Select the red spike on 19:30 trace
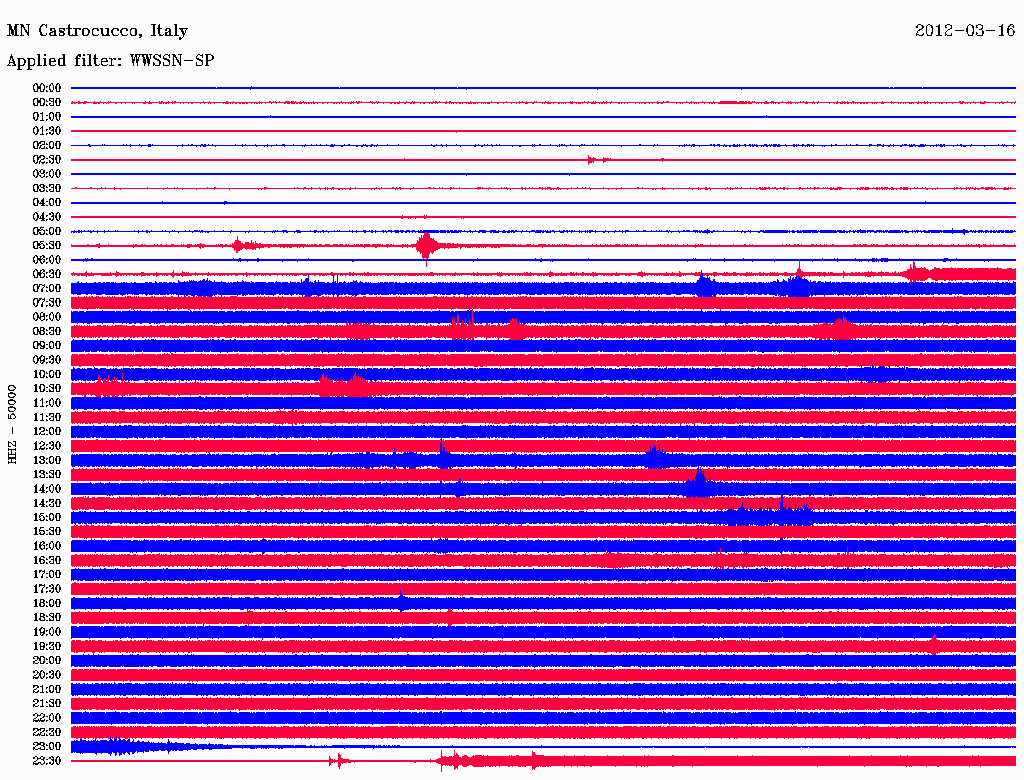Screen dimensions: 1024x780 [x=935, y=645]
